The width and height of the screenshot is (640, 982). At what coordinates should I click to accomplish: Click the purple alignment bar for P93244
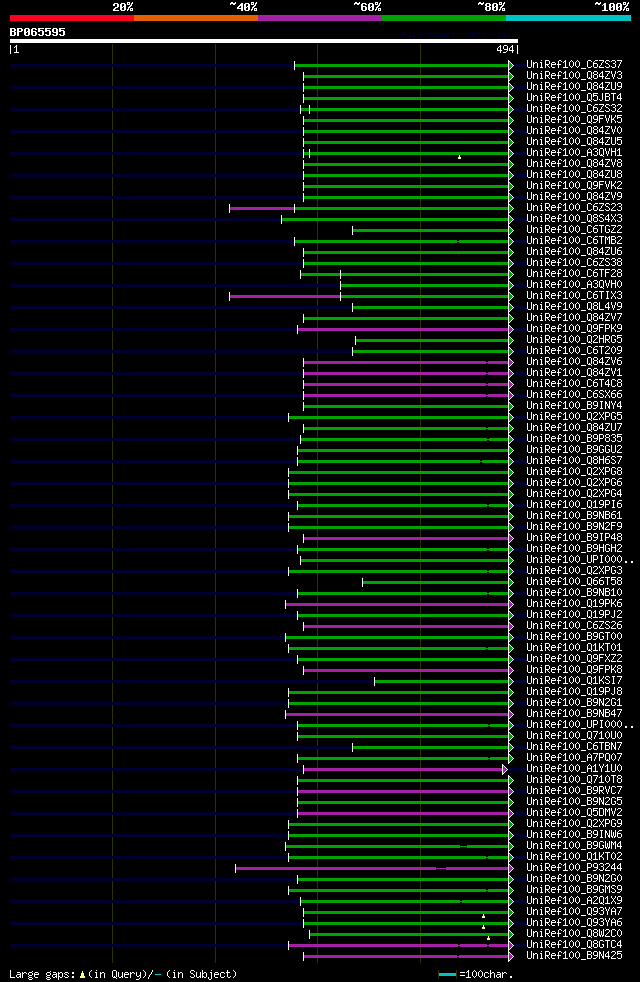372,869
